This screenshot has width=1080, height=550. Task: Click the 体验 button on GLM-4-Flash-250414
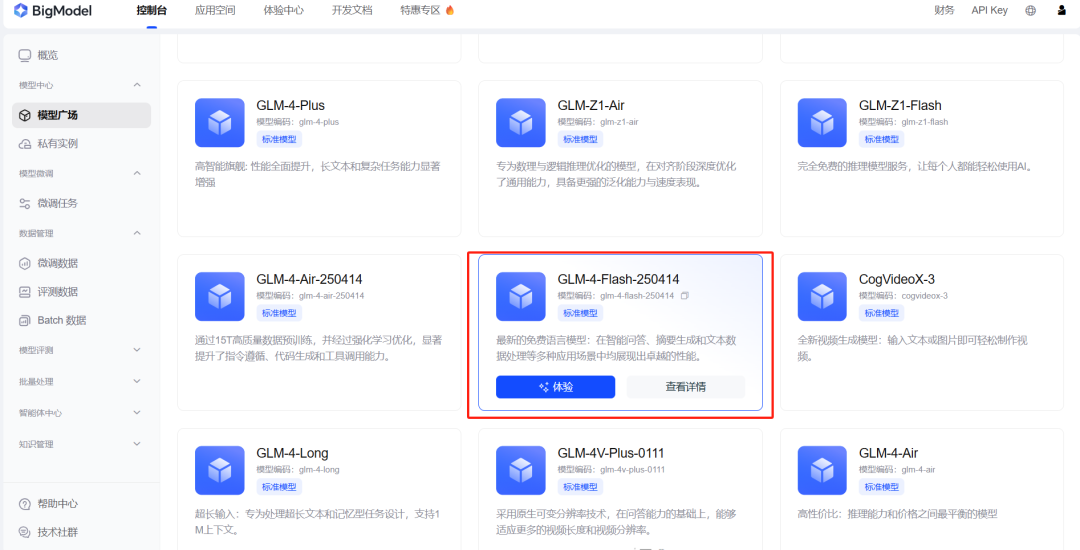pos(555,387)
